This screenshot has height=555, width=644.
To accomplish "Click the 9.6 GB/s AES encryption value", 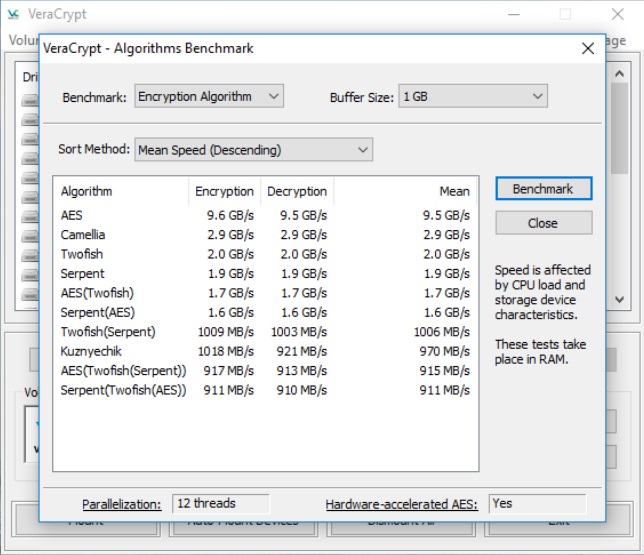I will 230,215.
